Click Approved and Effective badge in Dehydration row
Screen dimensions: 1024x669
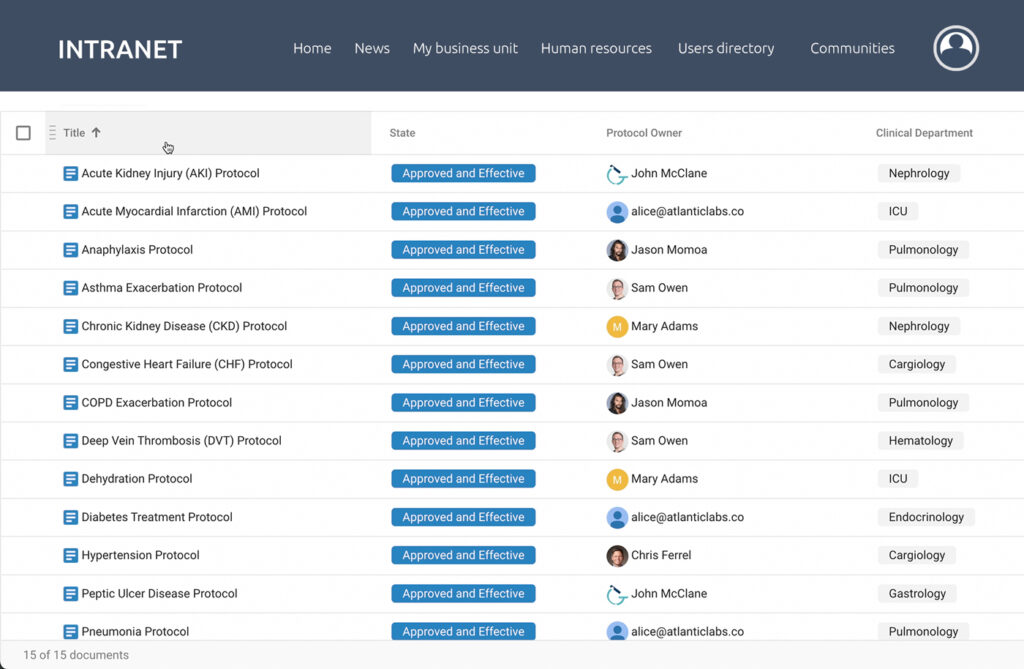[463, 479]
